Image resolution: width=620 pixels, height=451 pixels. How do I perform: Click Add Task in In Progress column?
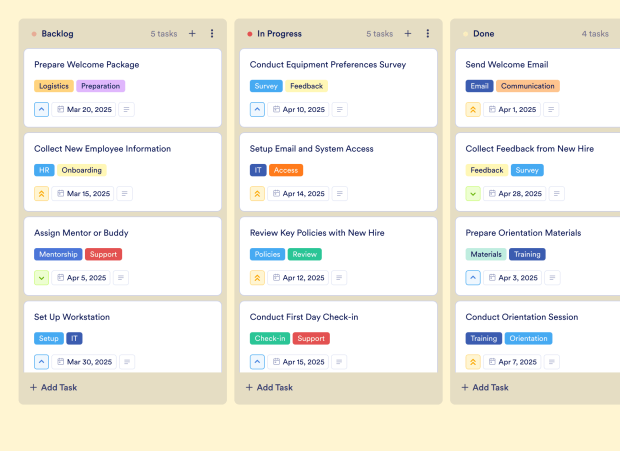[x=270, y=387]
